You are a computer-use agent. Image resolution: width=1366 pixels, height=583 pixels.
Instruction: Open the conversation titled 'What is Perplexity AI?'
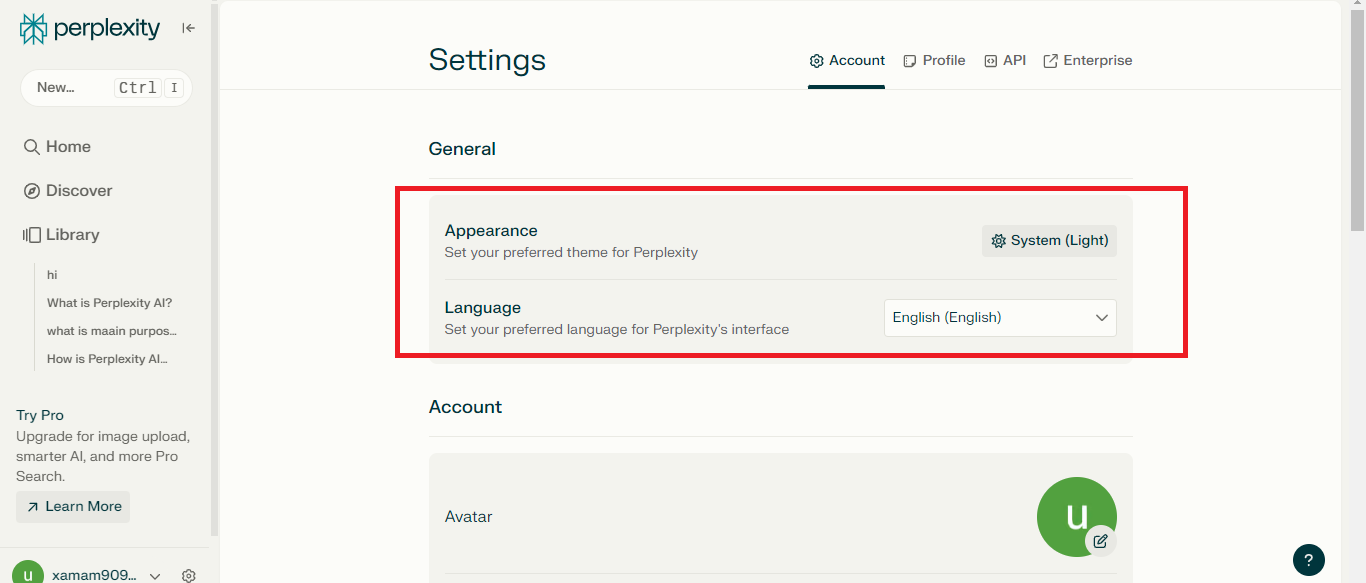point(109,302)
